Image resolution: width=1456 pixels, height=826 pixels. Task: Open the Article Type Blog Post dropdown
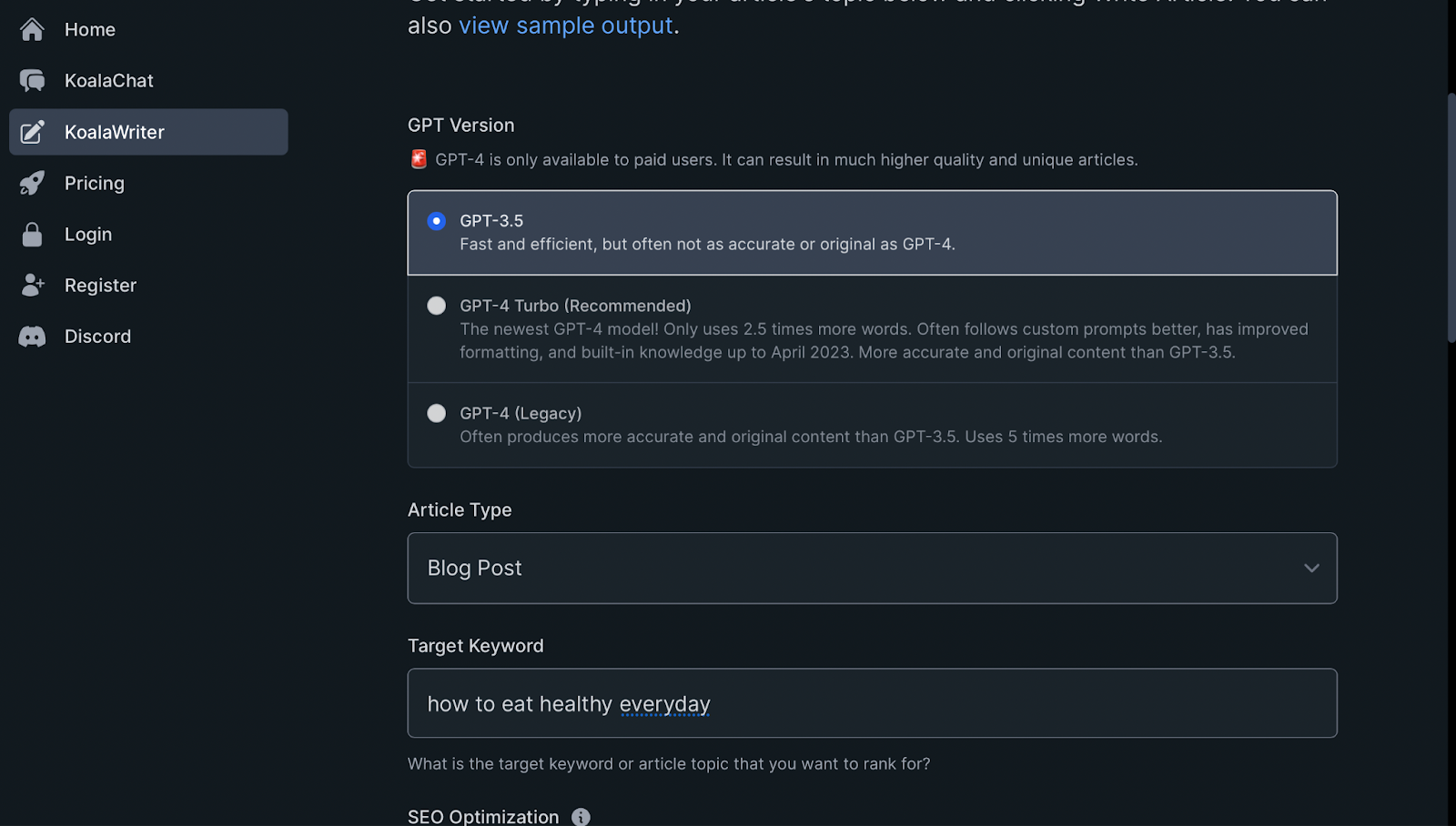tap(872, 568)
